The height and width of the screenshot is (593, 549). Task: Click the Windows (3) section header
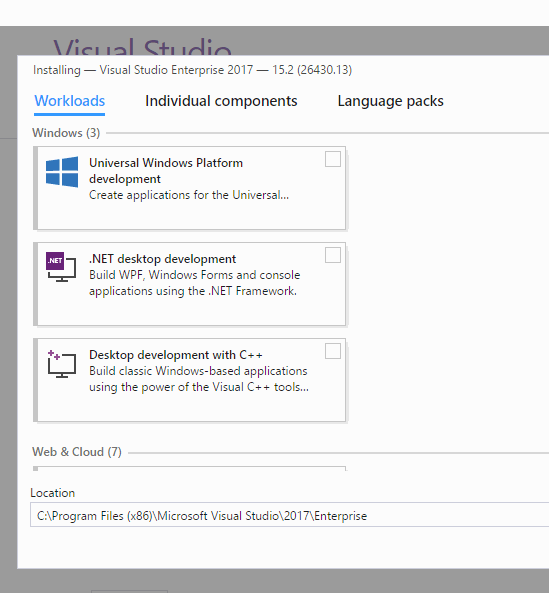click(66, 133)
